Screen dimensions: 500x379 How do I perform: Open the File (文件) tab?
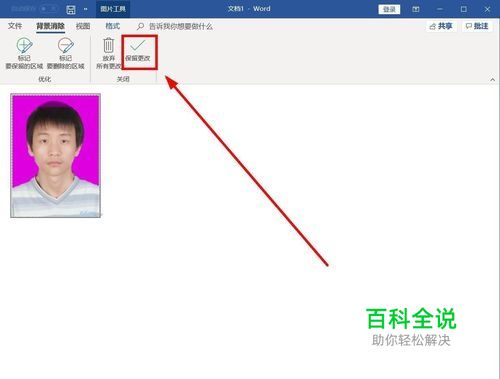coord(15,26)
